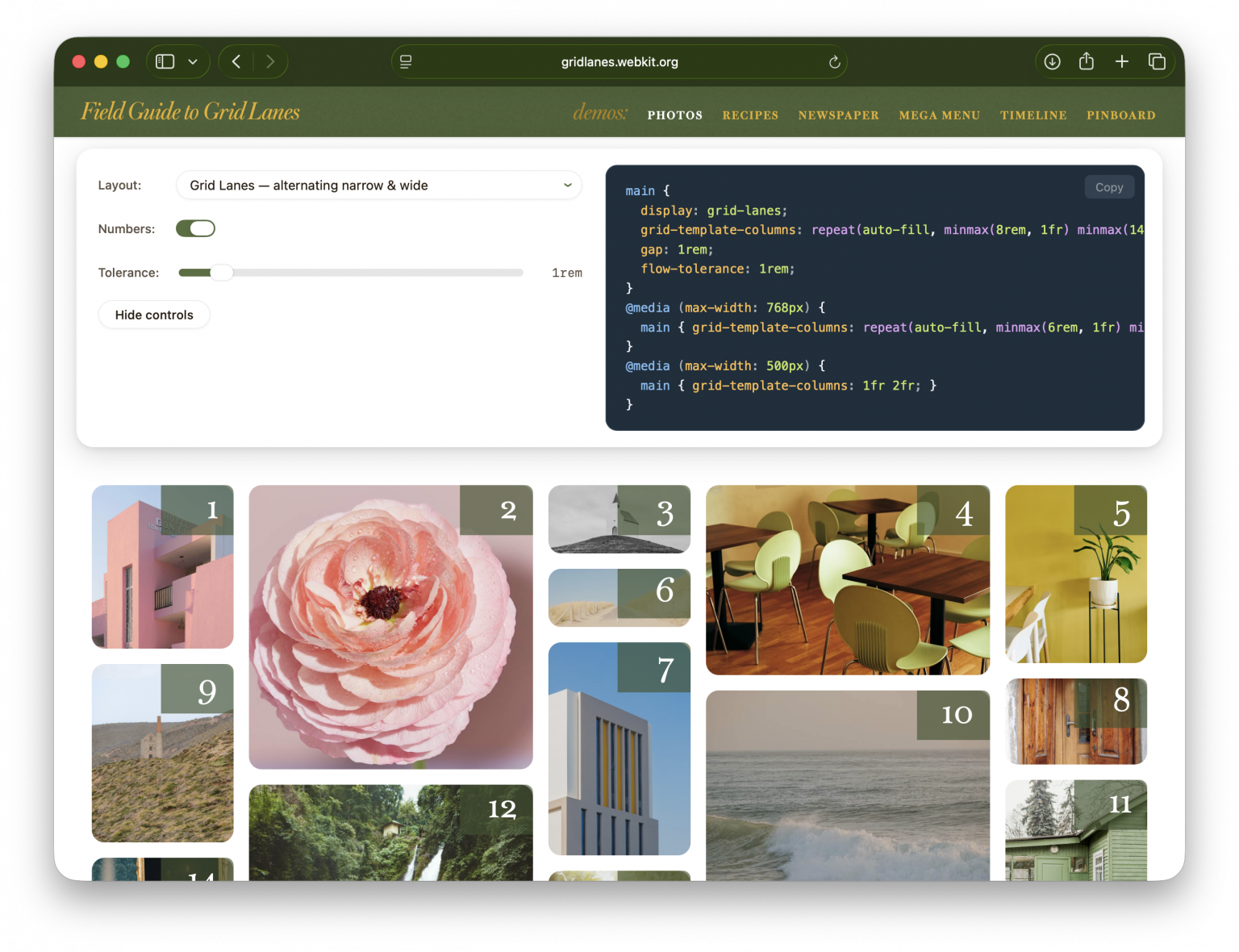1239x952 pixels.
Task: Open the Layout dropdown
Action: [x=379, y=186]
